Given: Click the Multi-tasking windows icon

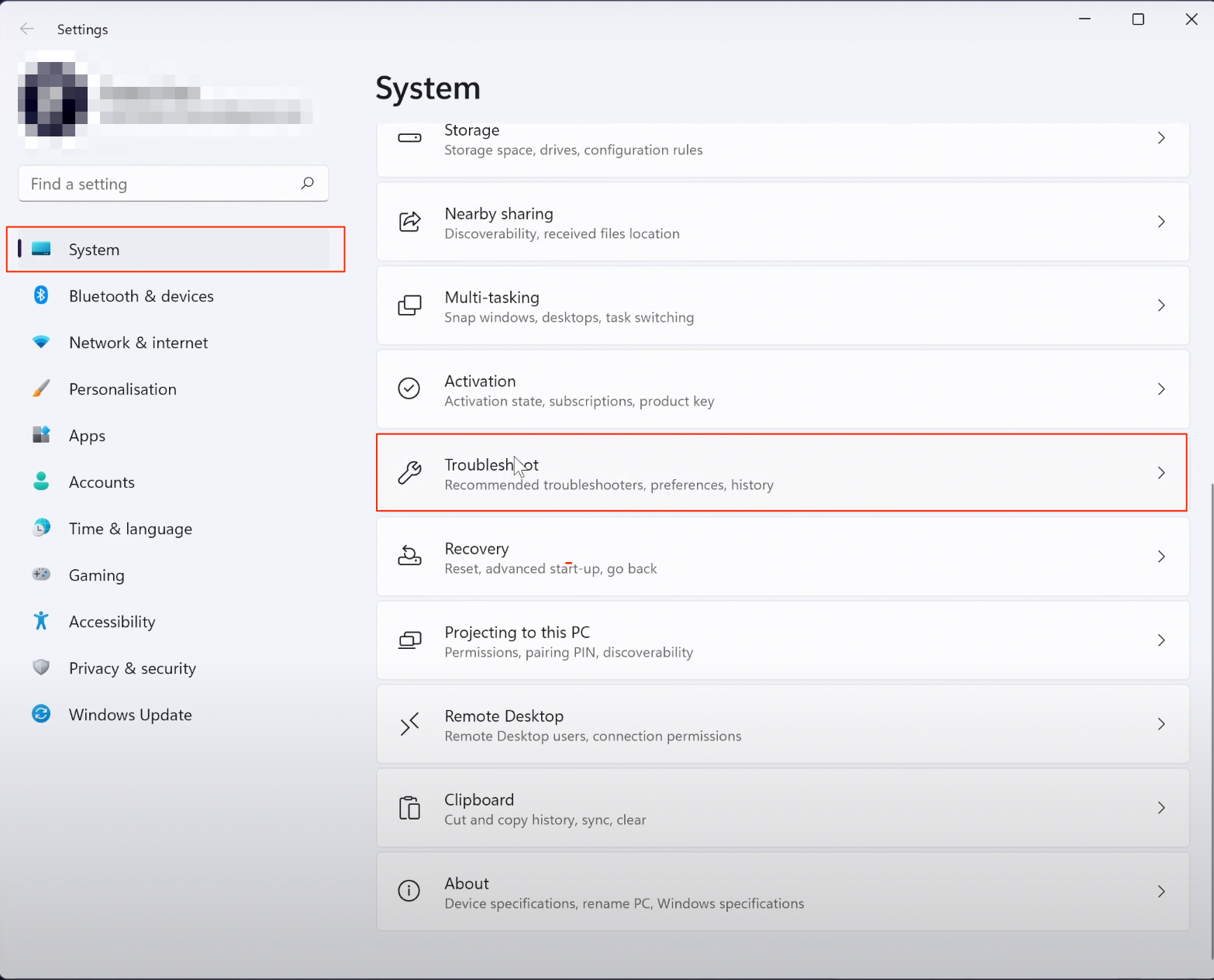Looking at the screenshot, I should pyautogui.click(x=409, y=305).
